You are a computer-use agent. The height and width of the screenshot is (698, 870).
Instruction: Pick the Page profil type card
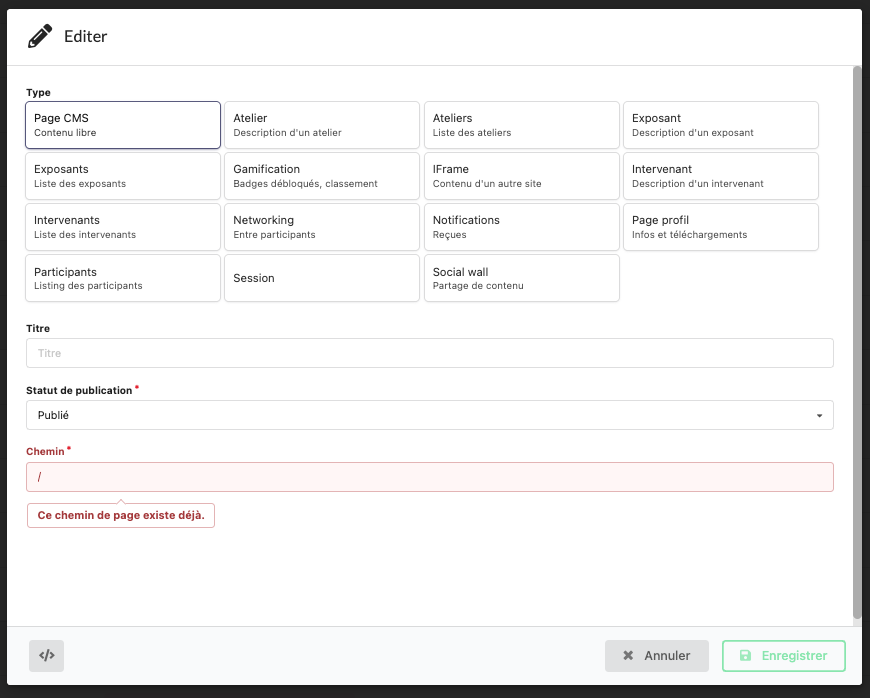(720, 227)
